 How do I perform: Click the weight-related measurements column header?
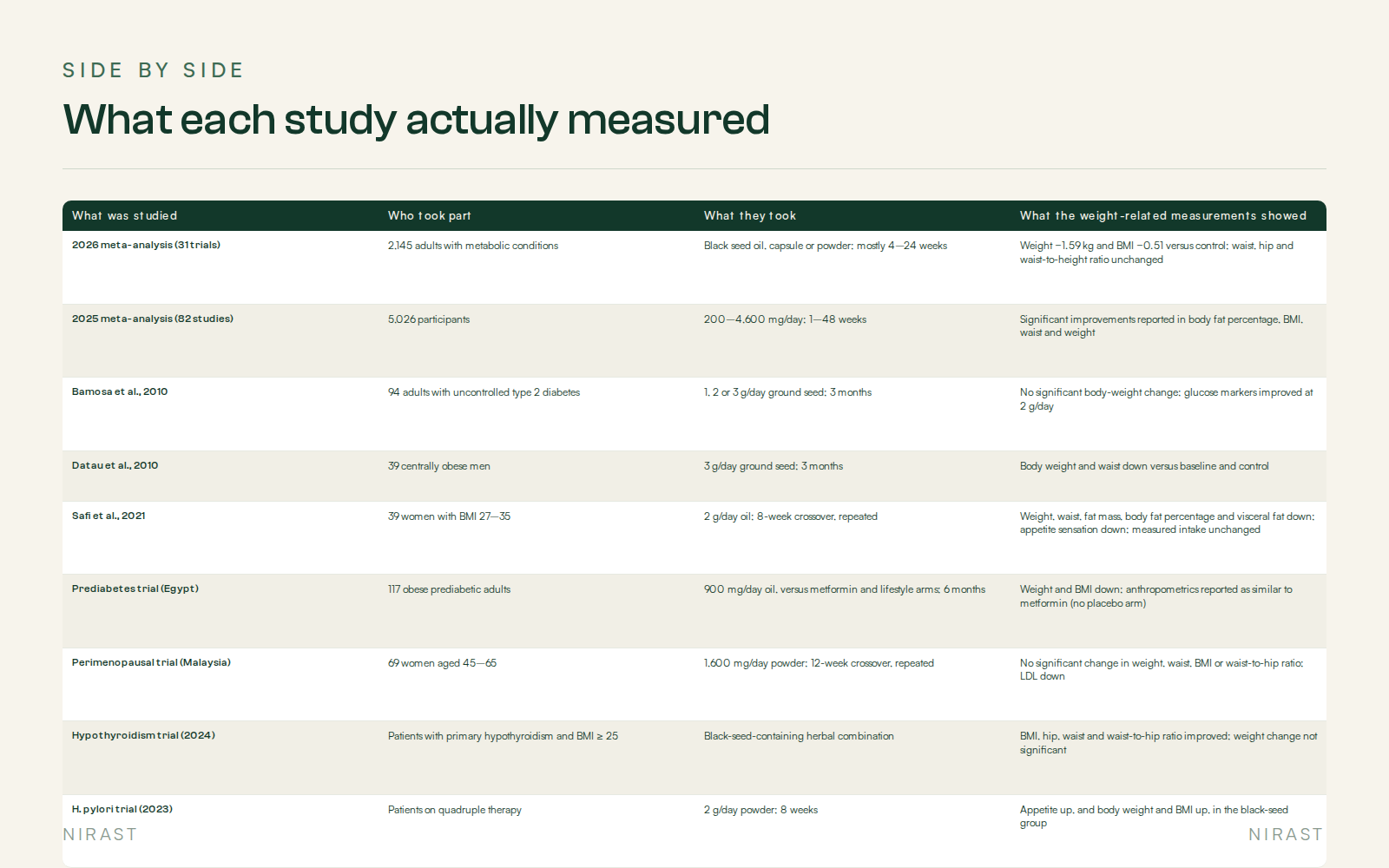tap(1162, 216)
